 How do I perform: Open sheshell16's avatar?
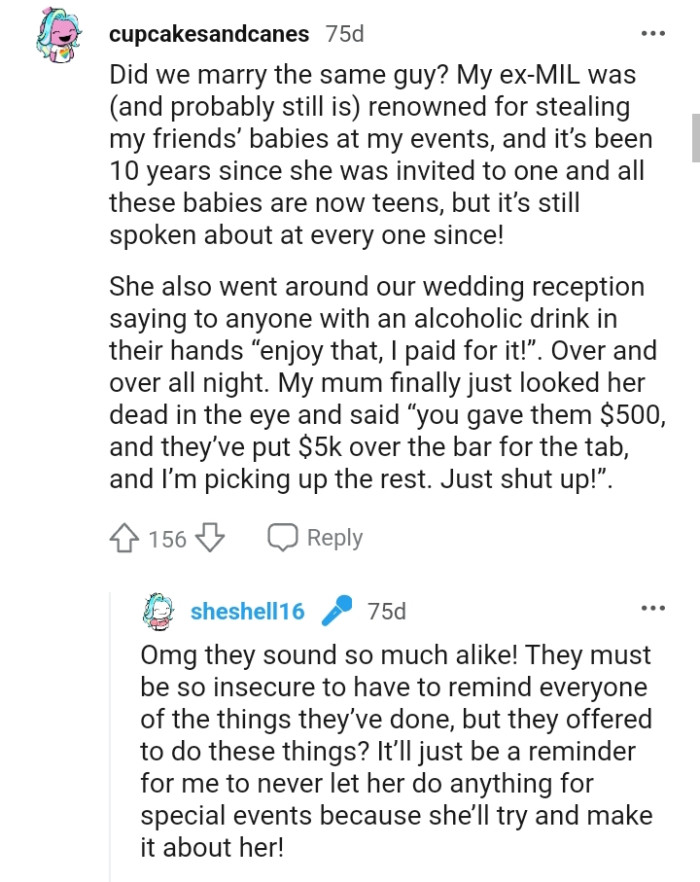[160, 611]
